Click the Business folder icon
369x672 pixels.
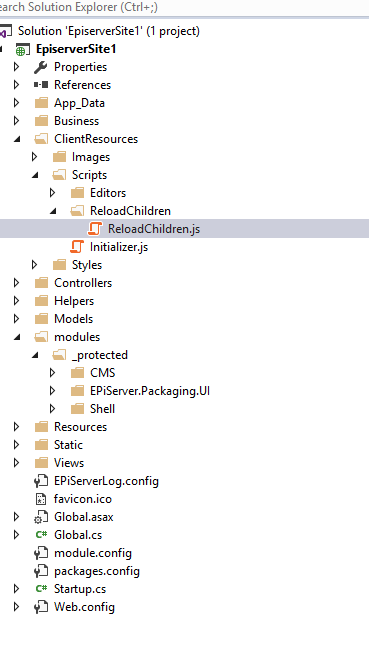pos(41,121)
